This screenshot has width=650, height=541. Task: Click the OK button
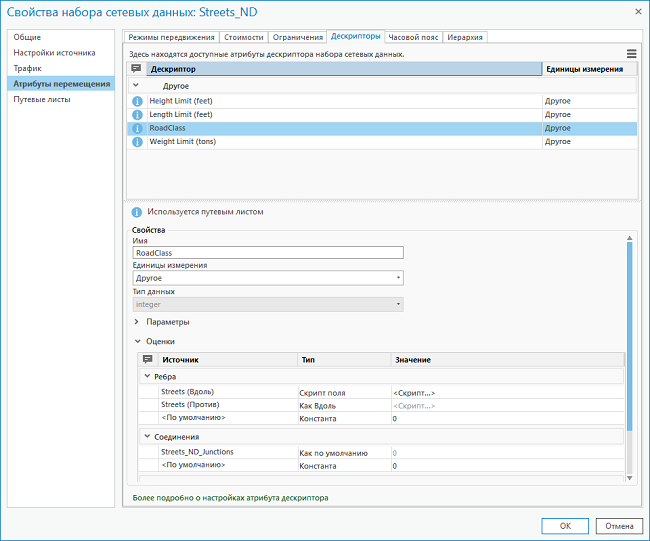(565, 526)
